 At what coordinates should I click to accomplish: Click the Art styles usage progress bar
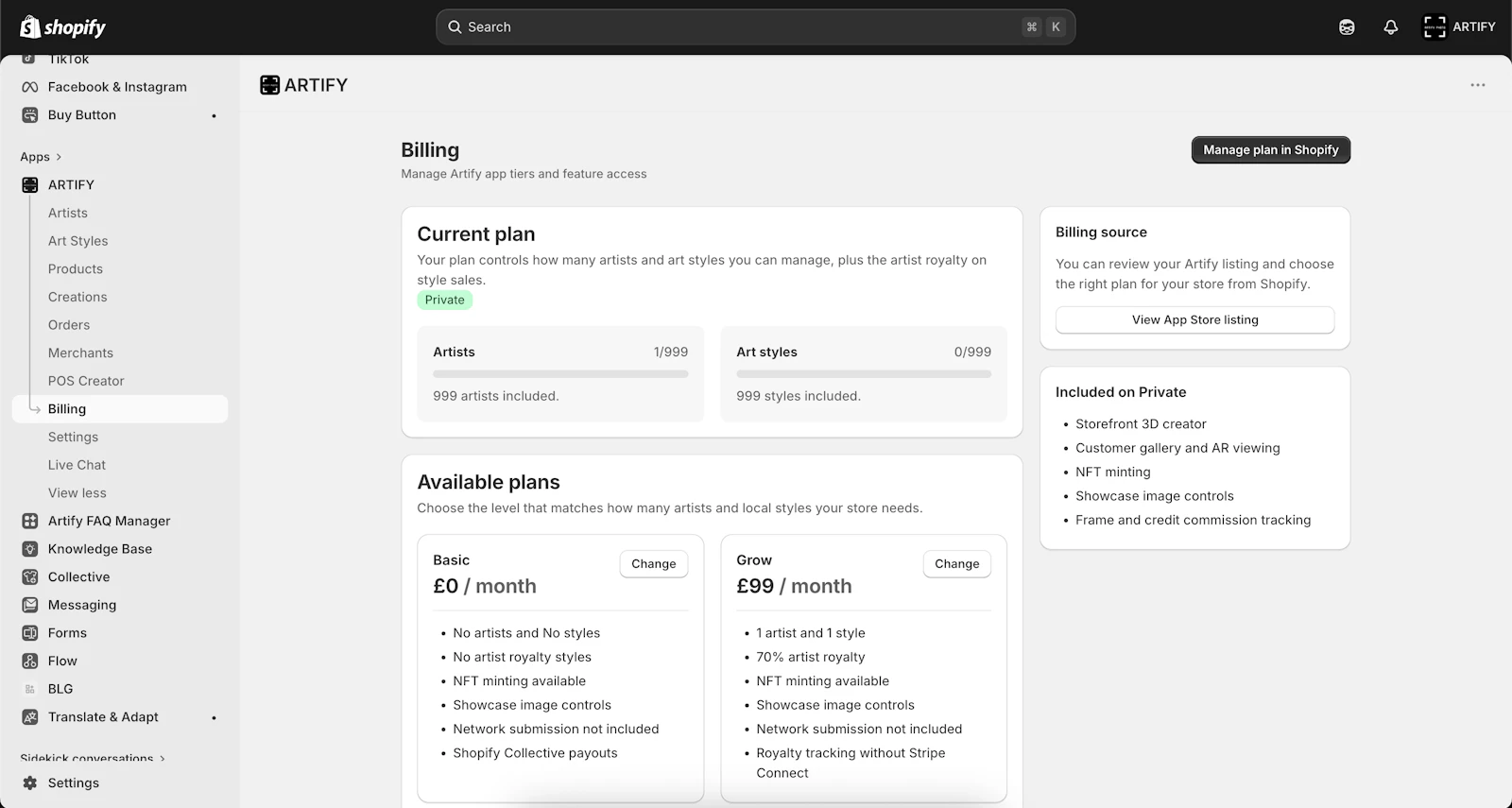[x=864, y=374]
